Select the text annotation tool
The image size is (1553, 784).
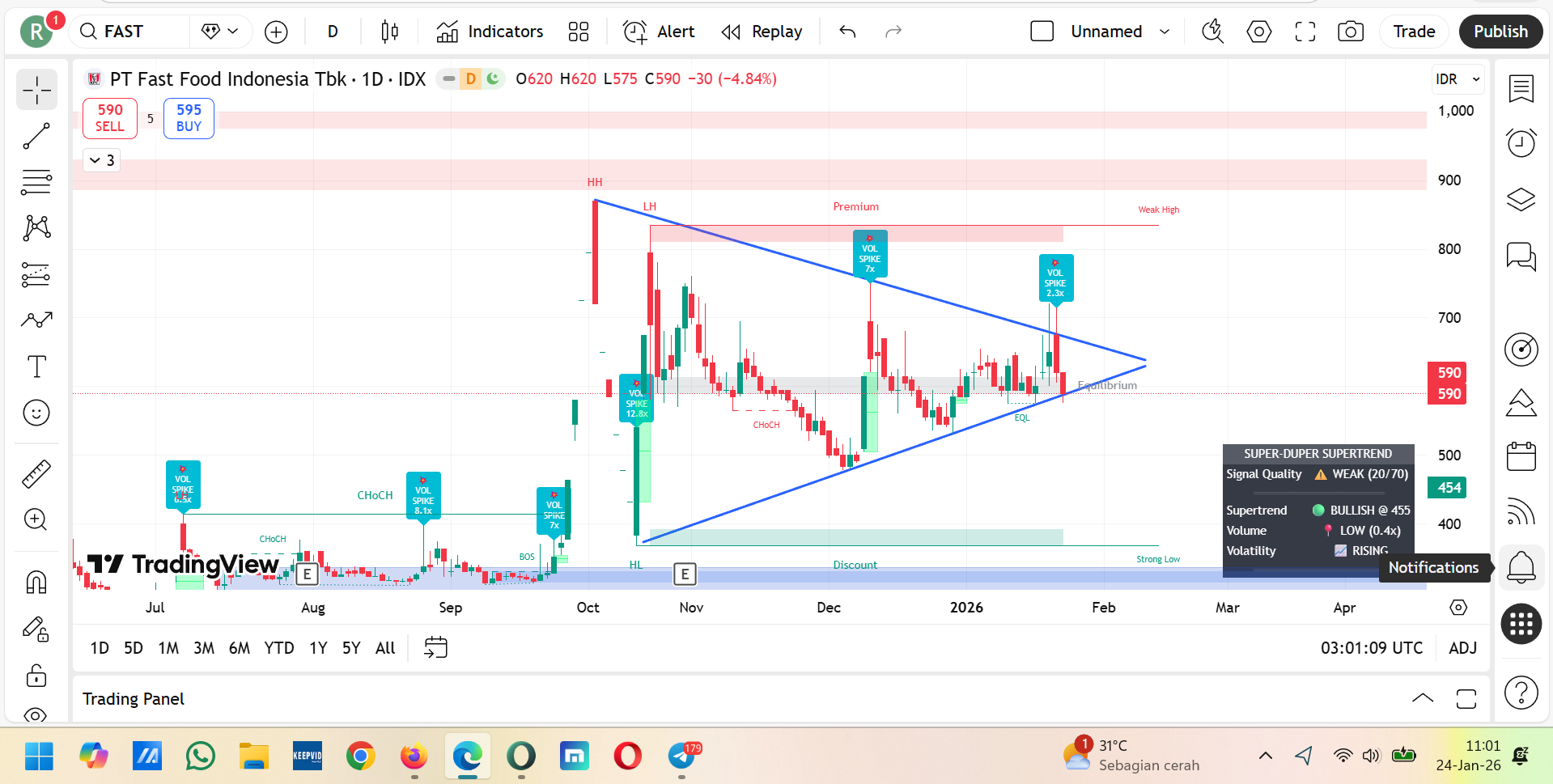click(36, 367)
